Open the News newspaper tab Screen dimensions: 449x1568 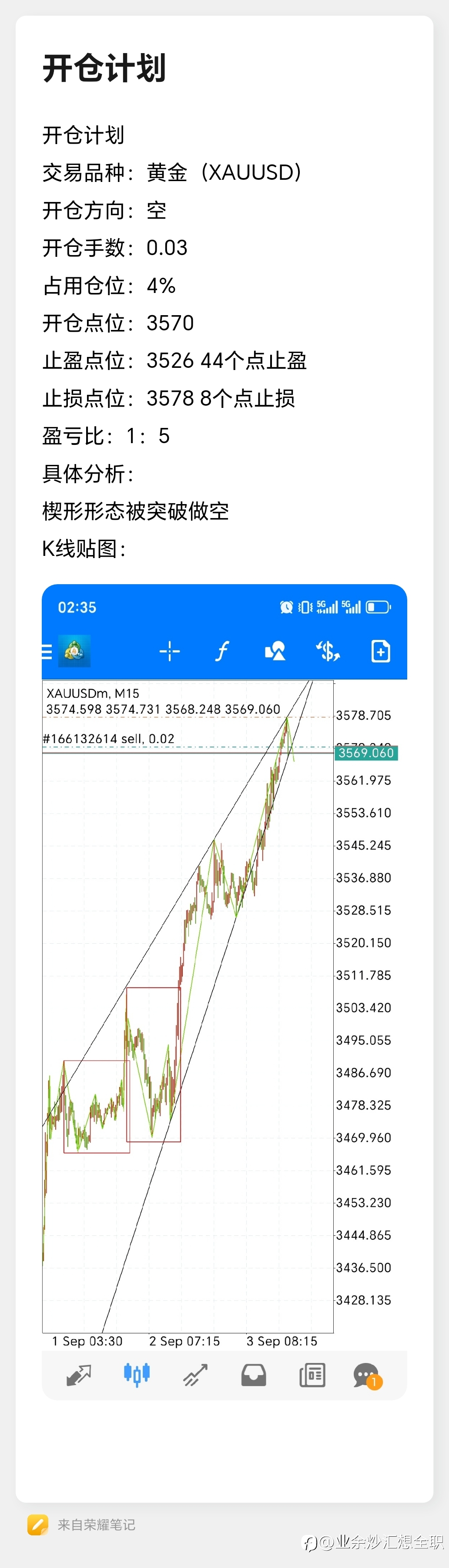pyautogui.click(x=312, y=1375)
